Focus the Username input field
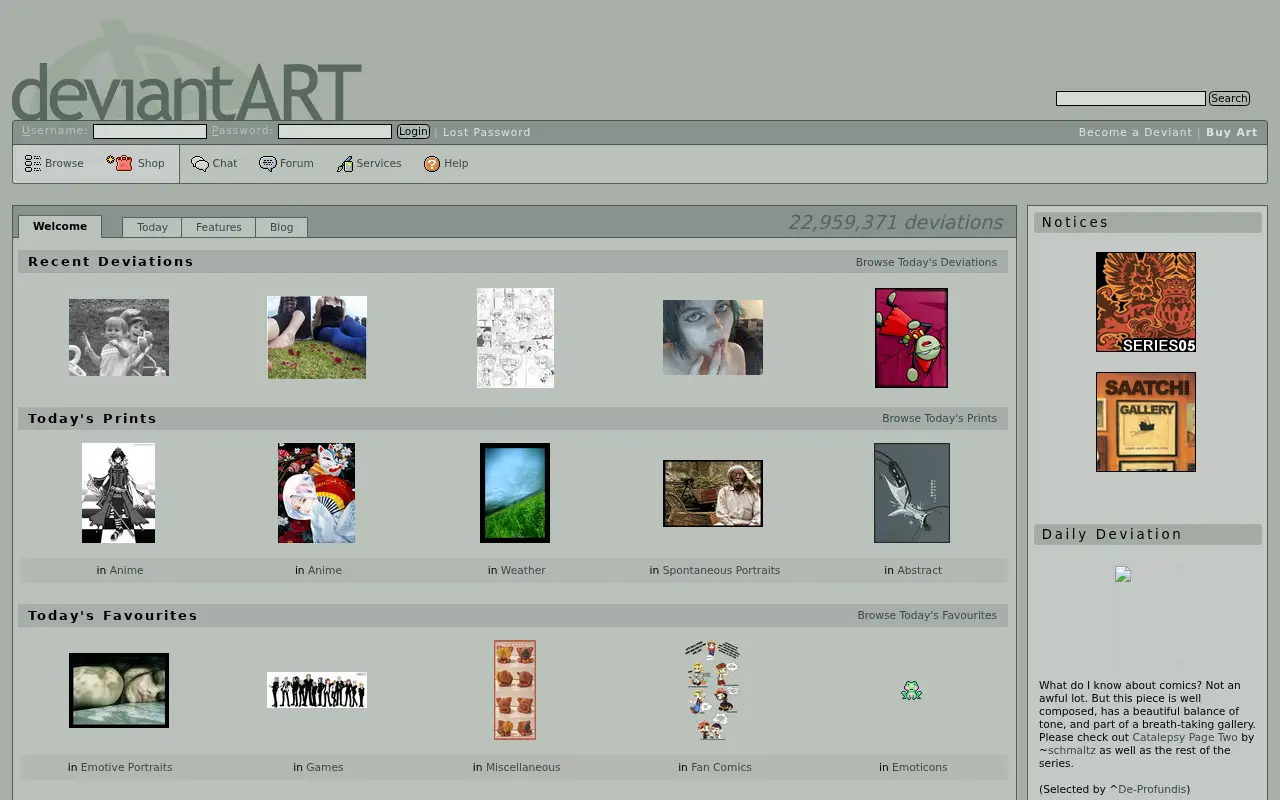This screenshot has width=1280, height=800. pyautogui.click(x=150, y=131)
